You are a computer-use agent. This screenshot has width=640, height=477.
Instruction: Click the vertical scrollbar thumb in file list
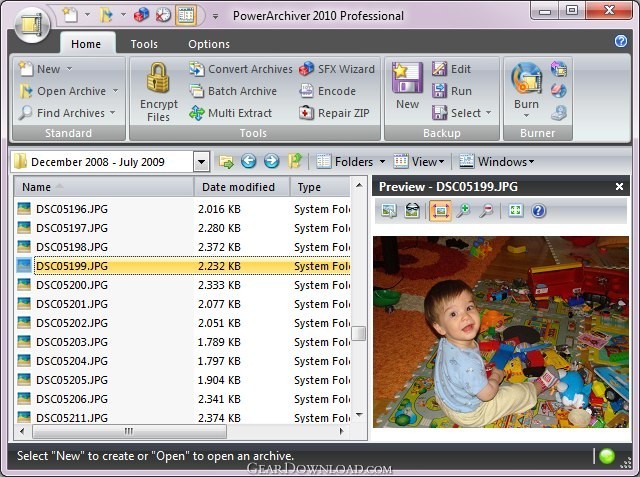(358, 333)
